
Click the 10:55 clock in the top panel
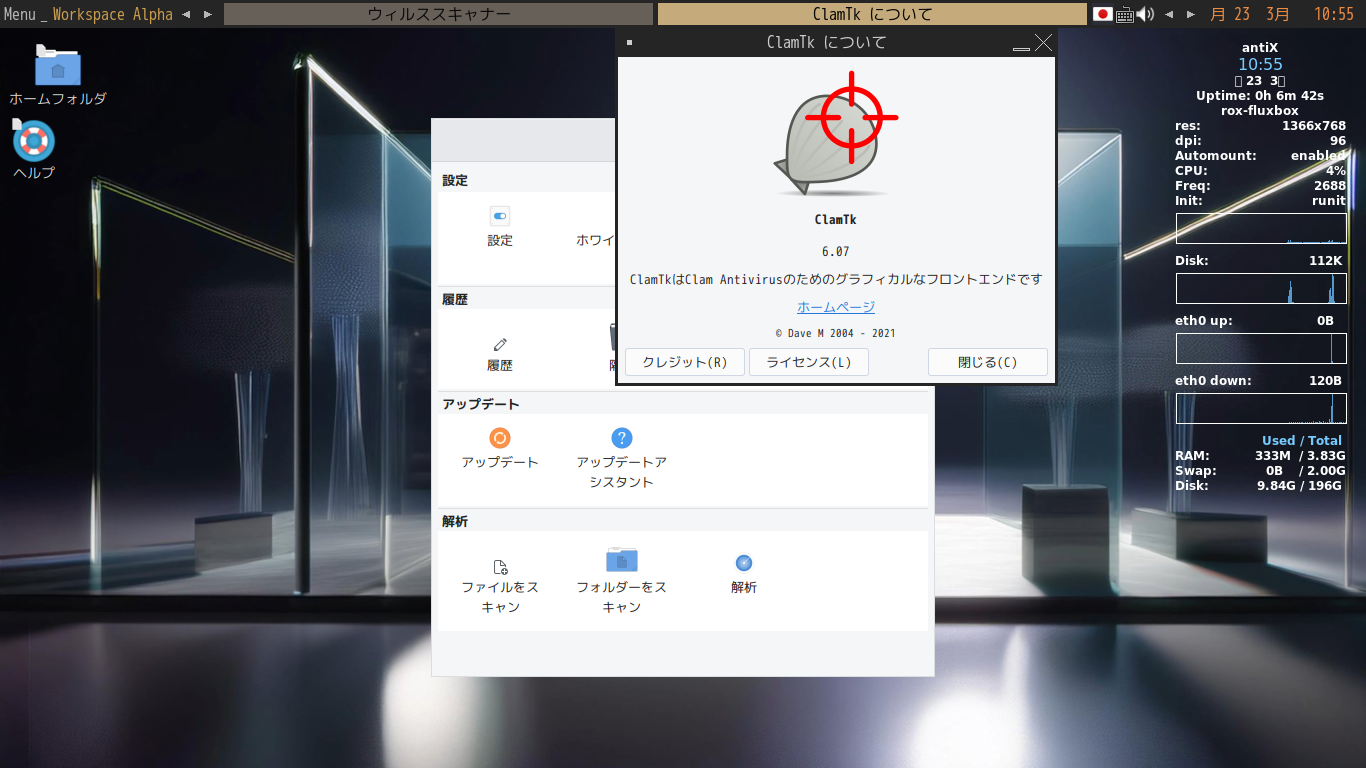[1334, 14]
